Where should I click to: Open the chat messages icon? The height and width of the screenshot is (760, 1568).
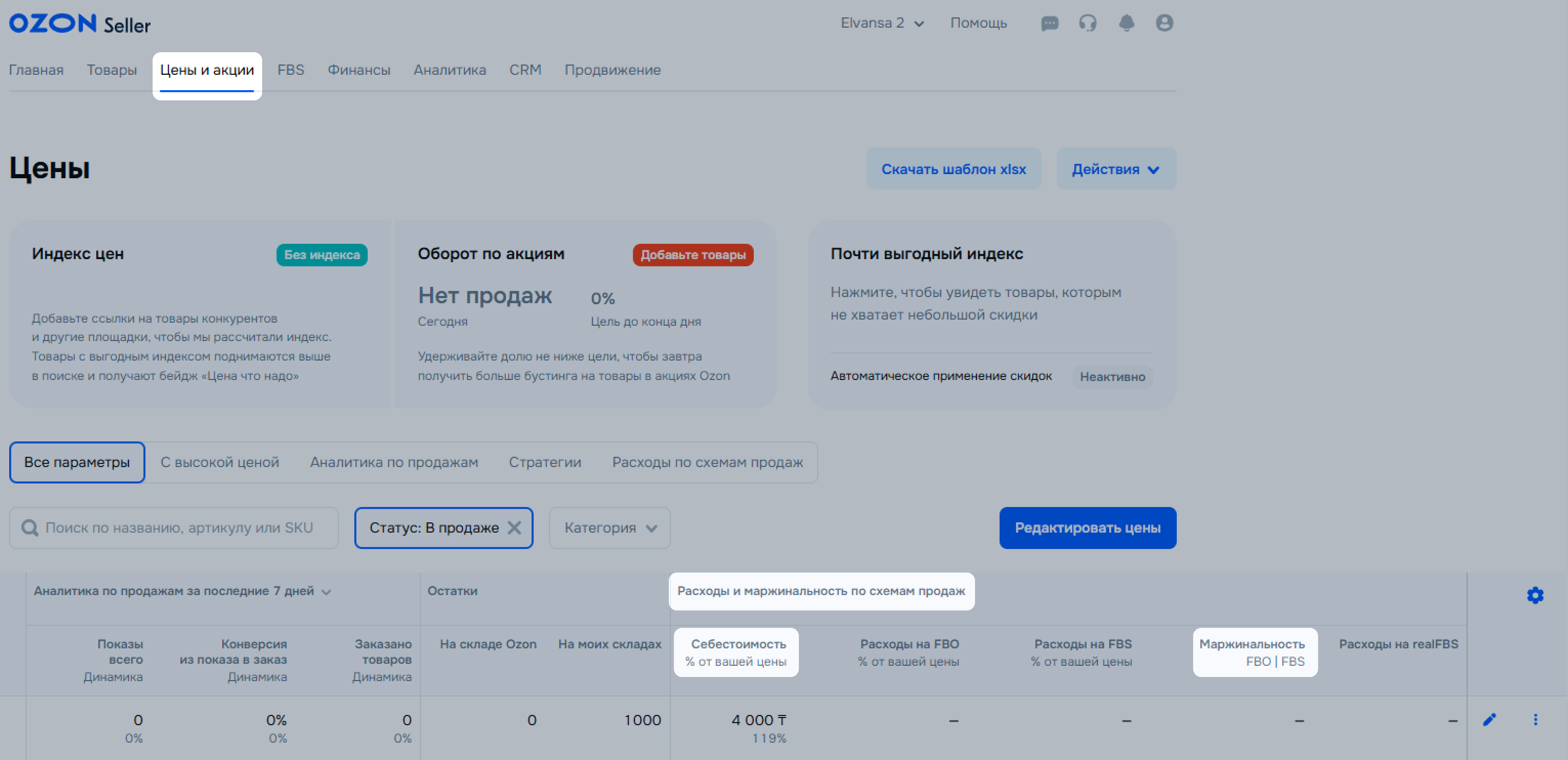(1049, 23)
